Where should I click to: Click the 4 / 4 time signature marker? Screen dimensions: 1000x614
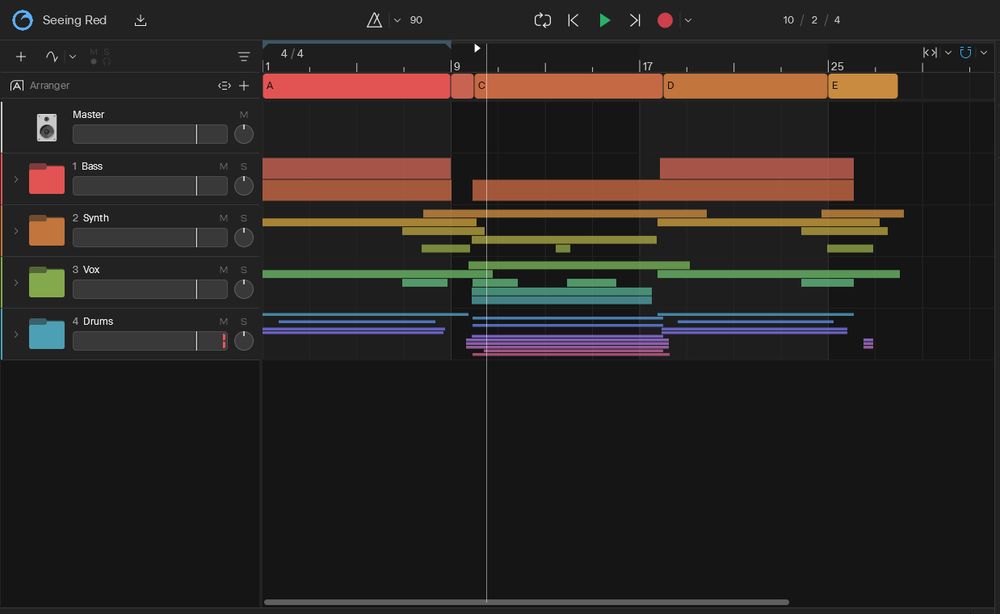[292, 54]
